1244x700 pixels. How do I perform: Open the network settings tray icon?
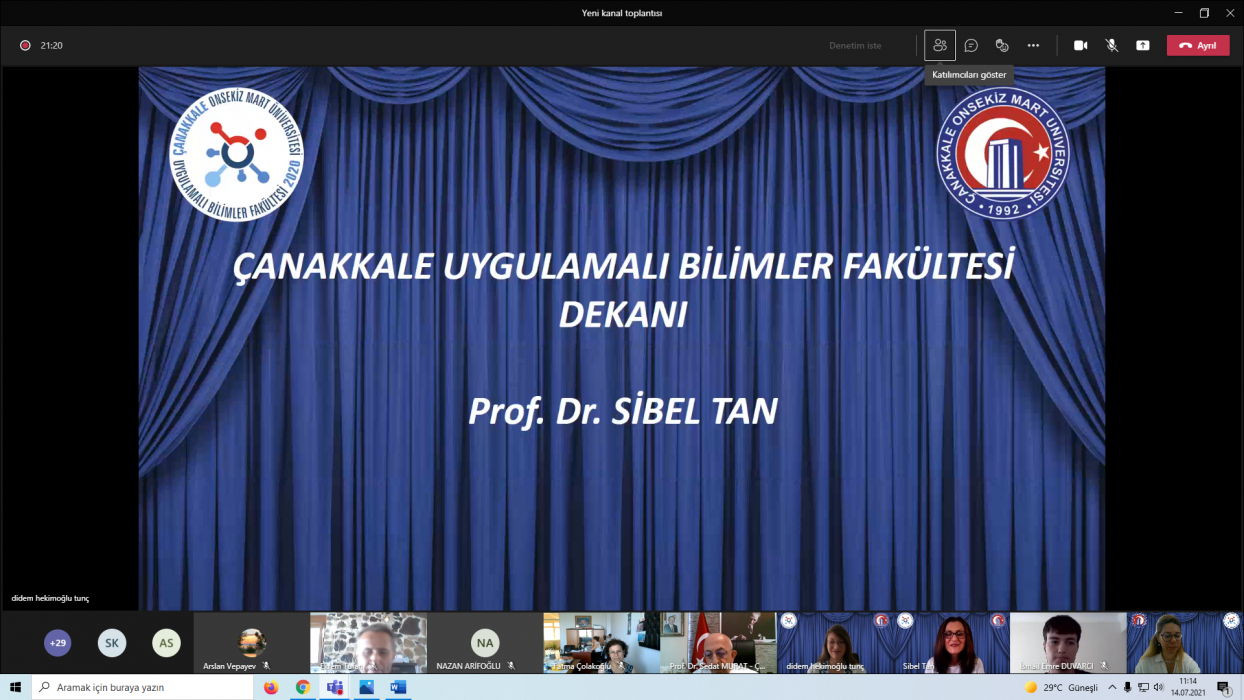(x=1144, y=687)
